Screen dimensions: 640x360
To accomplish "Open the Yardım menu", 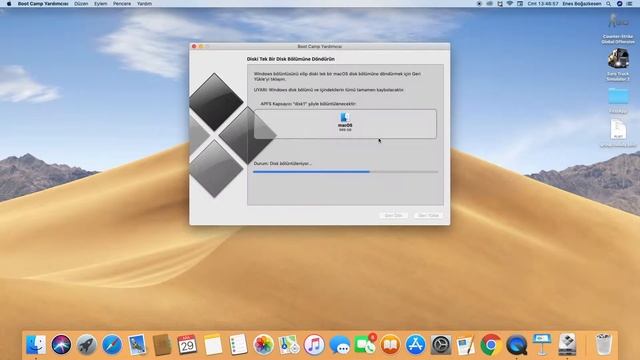I will point(144,3).
